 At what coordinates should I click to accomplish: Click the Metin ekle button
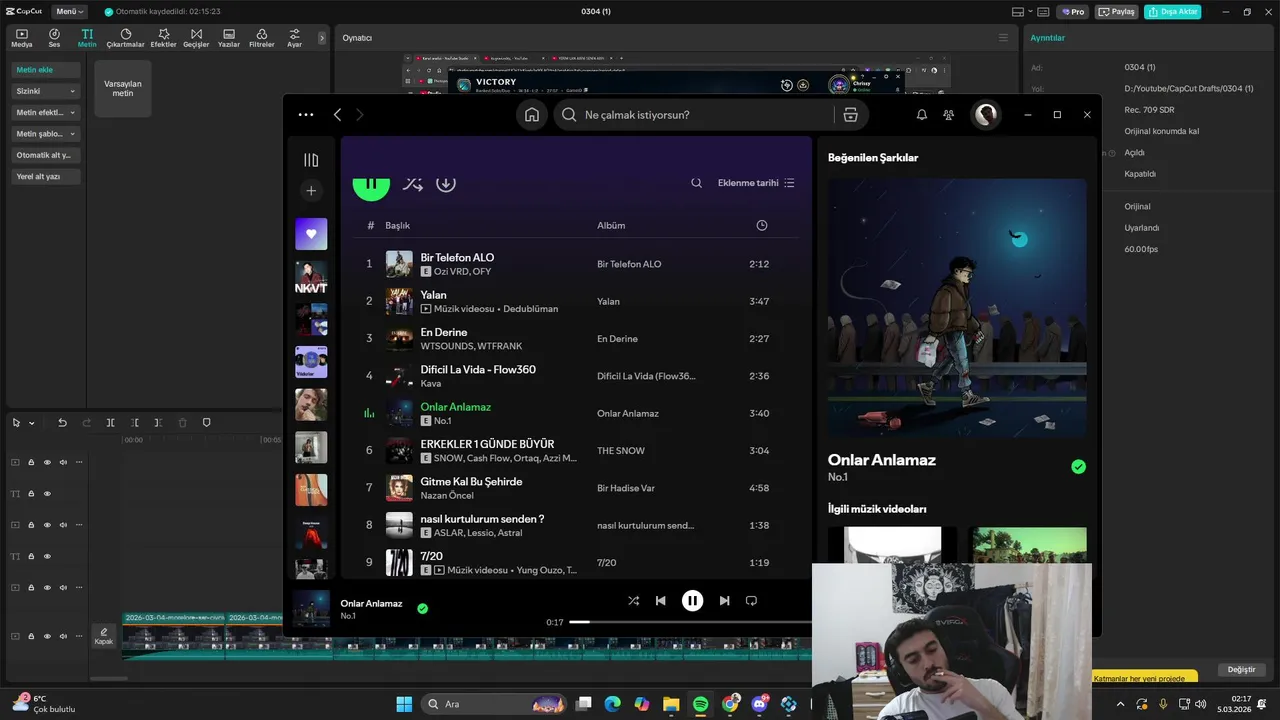46,70
